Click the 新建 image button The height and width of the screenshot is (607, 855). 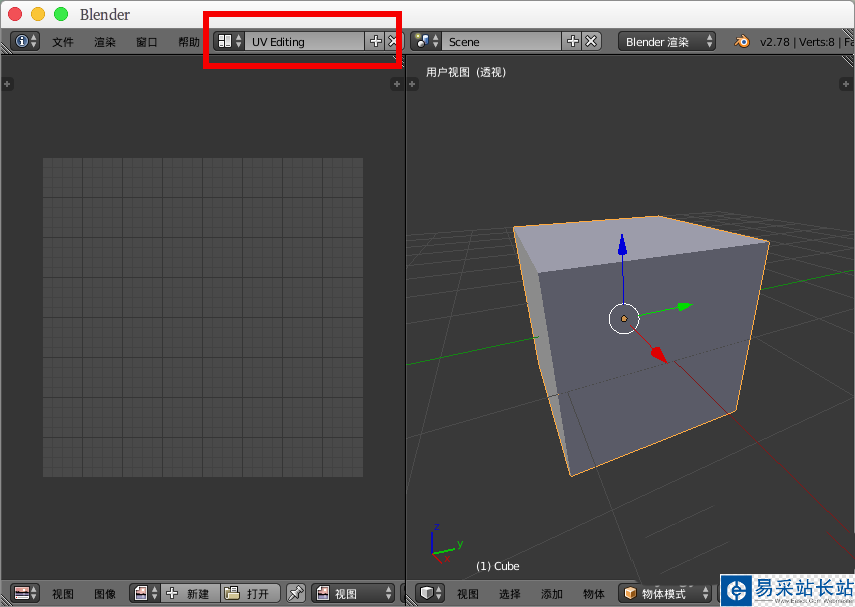[190, 593]
